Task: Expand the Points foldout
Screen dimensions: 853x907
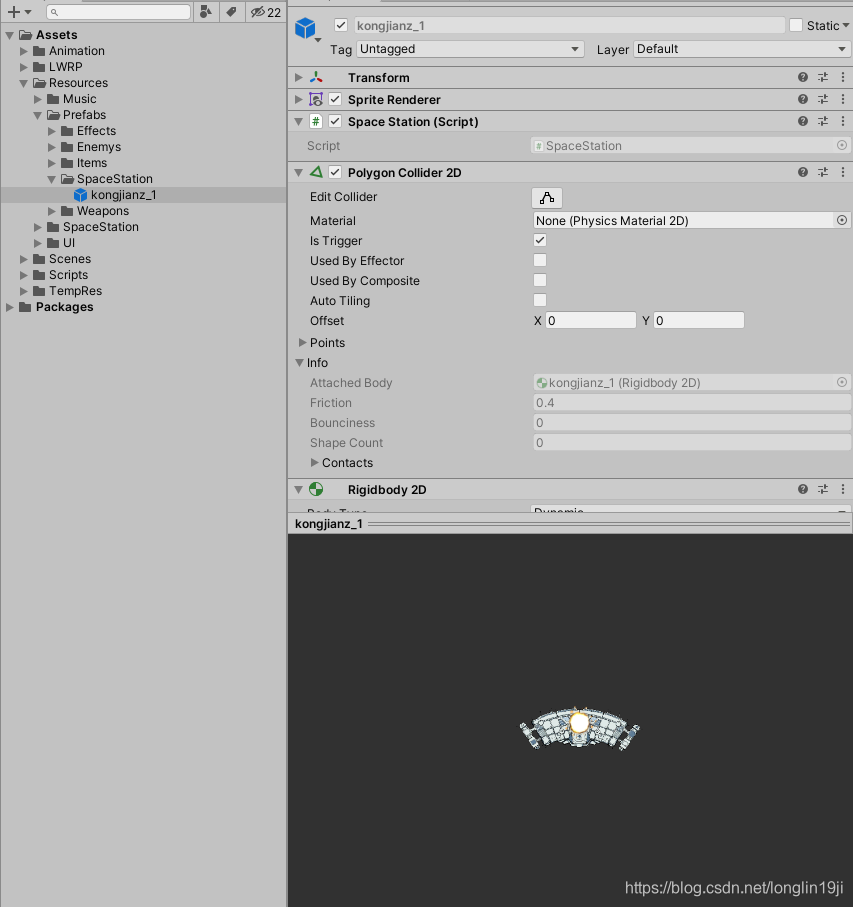Action: pyautogui.click(x=302, y=342)
